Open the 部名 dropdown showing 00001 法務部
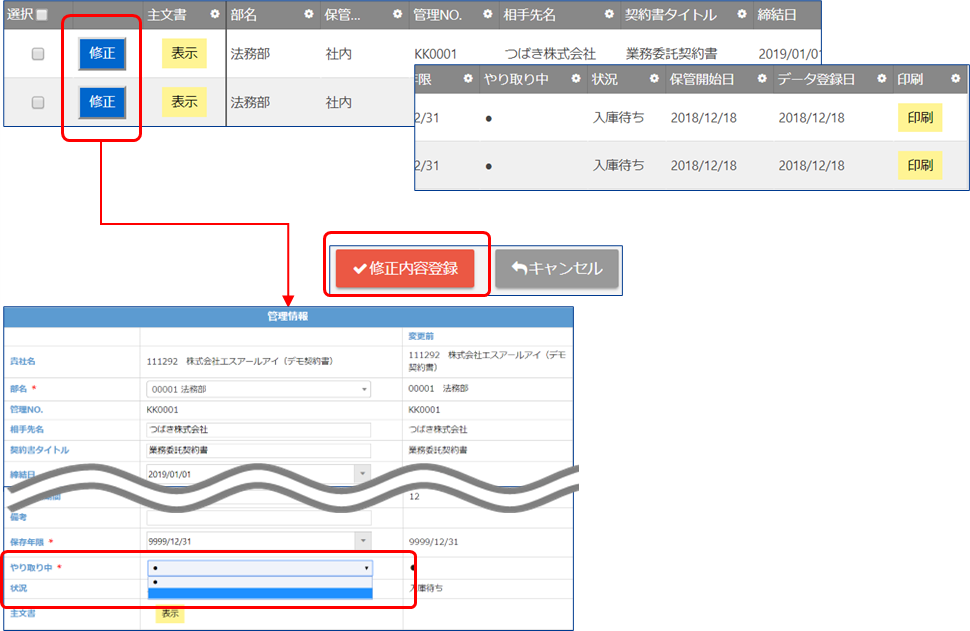 click(258, 389)
